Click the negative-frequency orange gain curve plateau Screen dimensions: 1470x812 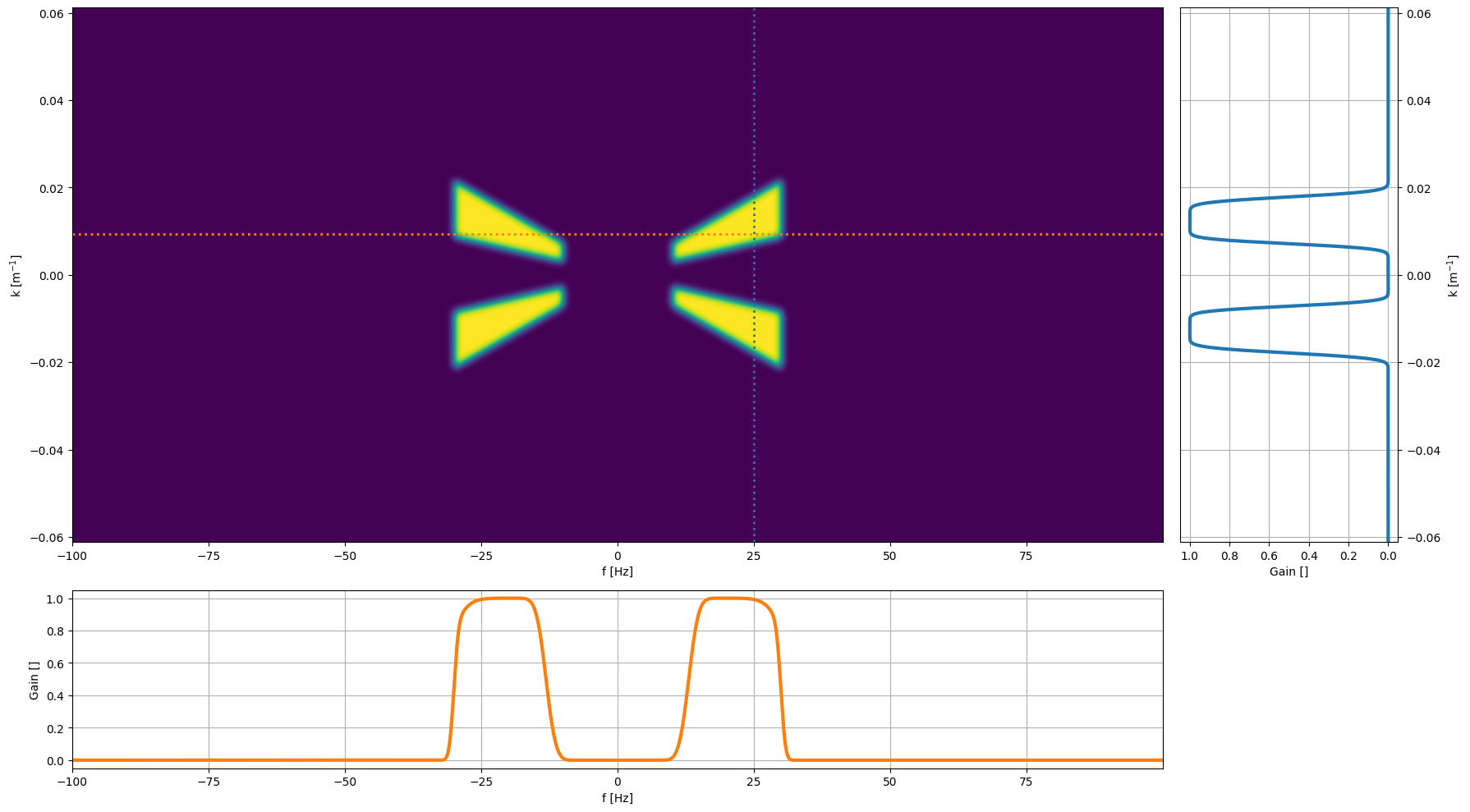[x=503, y=599]
